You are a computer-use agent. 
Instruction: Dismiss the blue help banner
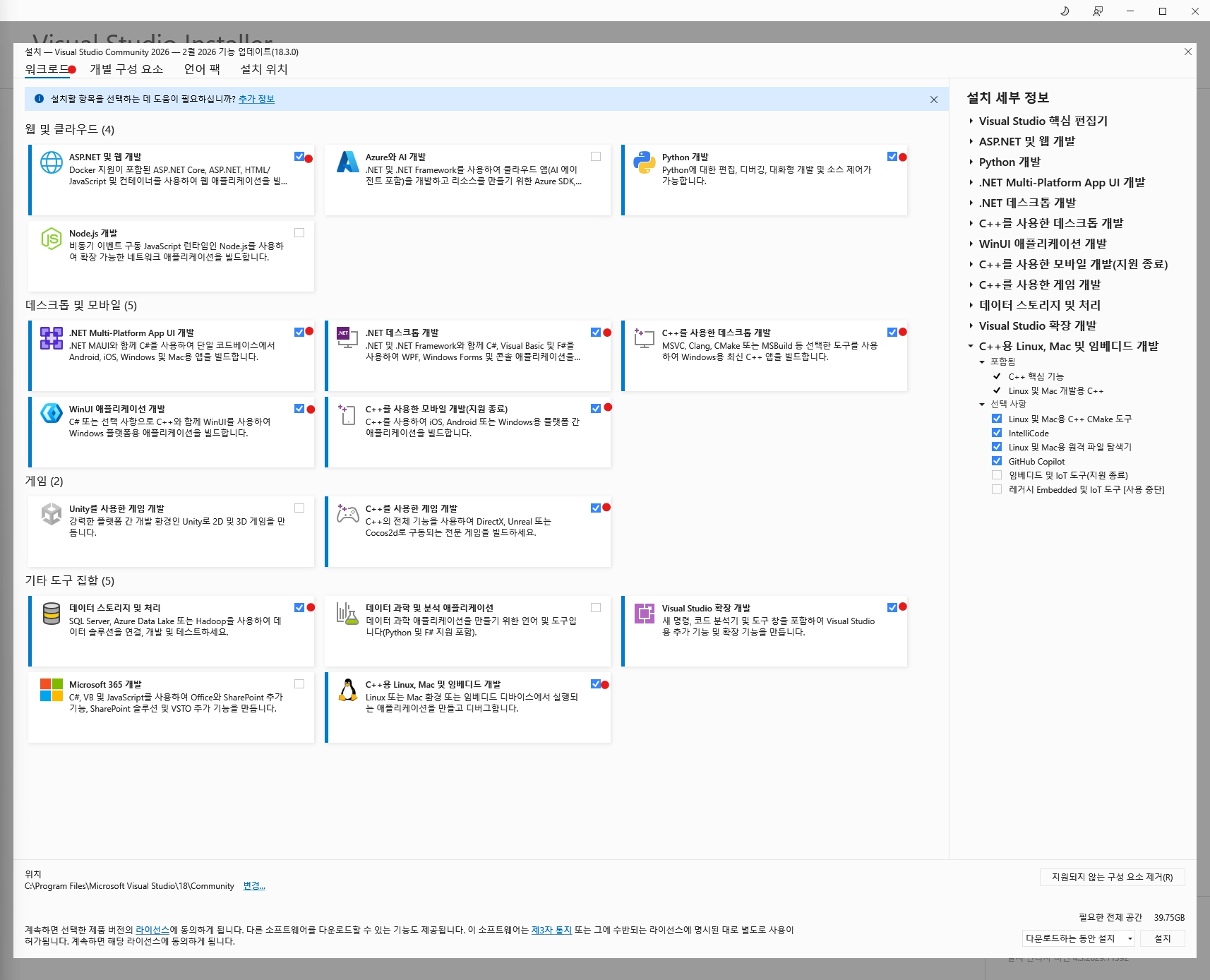point(934,100)
